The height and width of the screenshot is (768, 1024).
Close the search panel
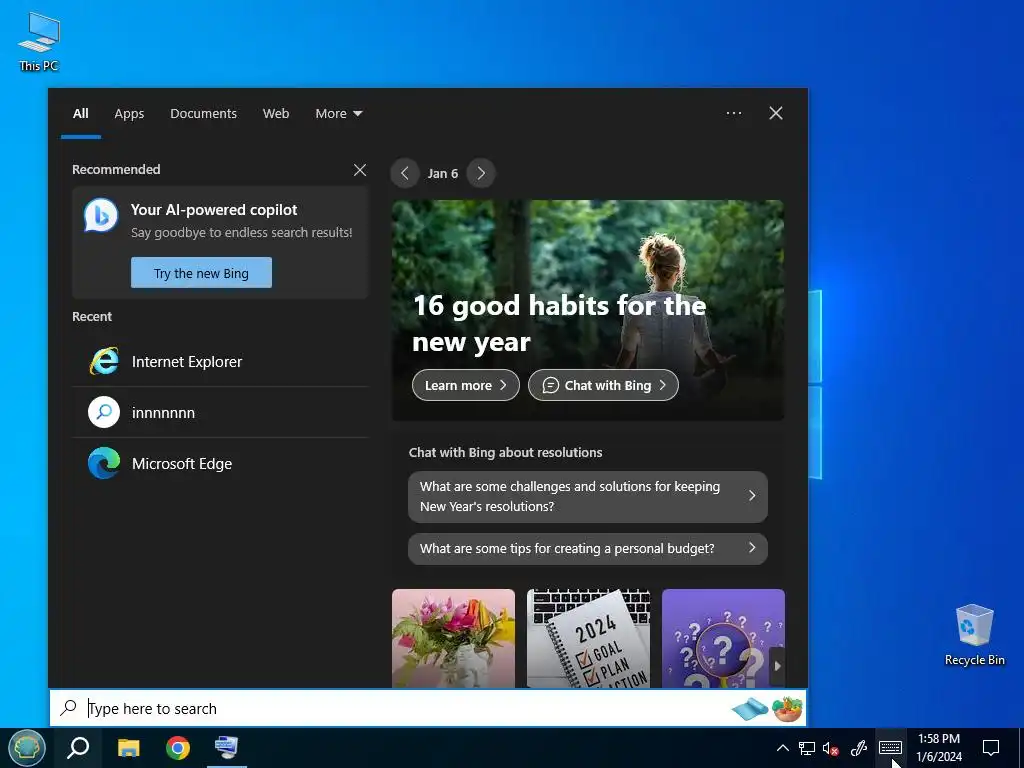tap(776, 113)
